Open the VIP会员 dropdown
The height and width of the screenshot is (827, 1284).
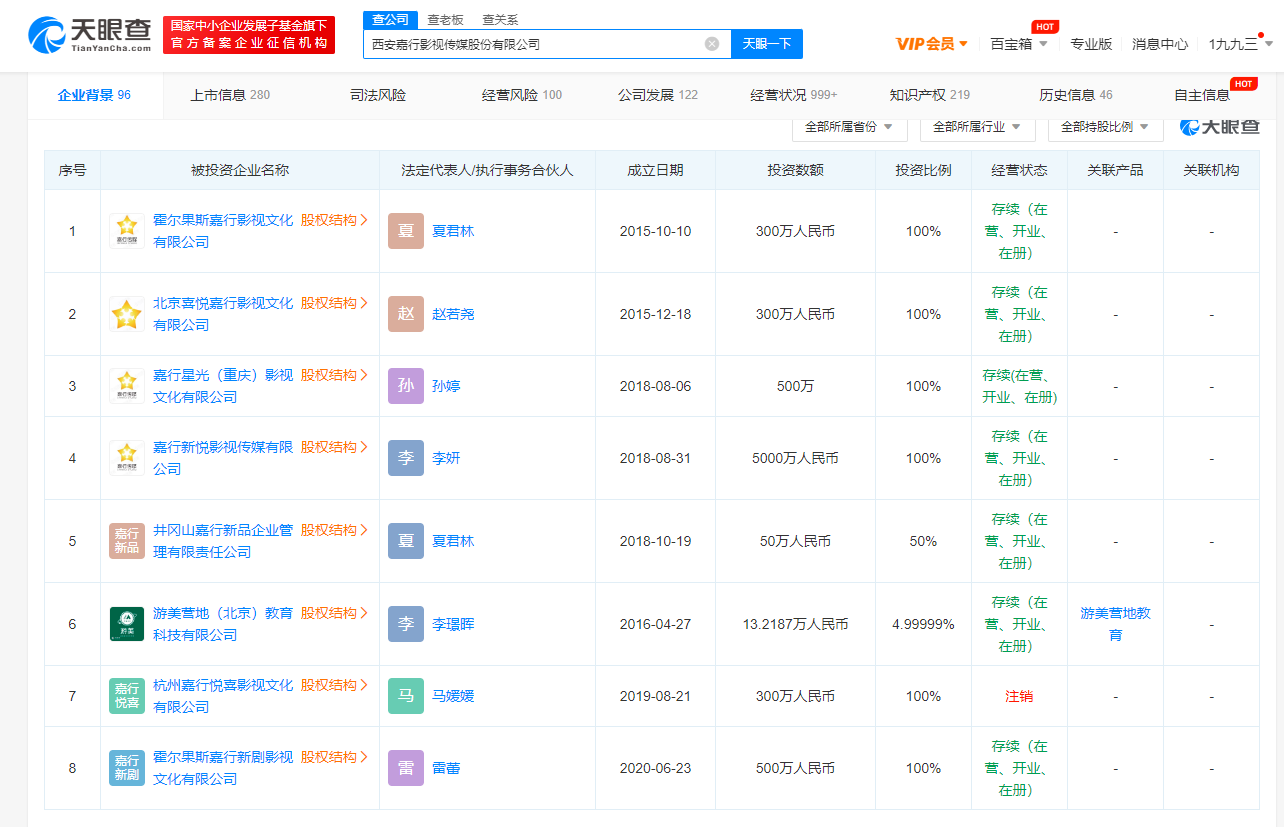[932, 44]
